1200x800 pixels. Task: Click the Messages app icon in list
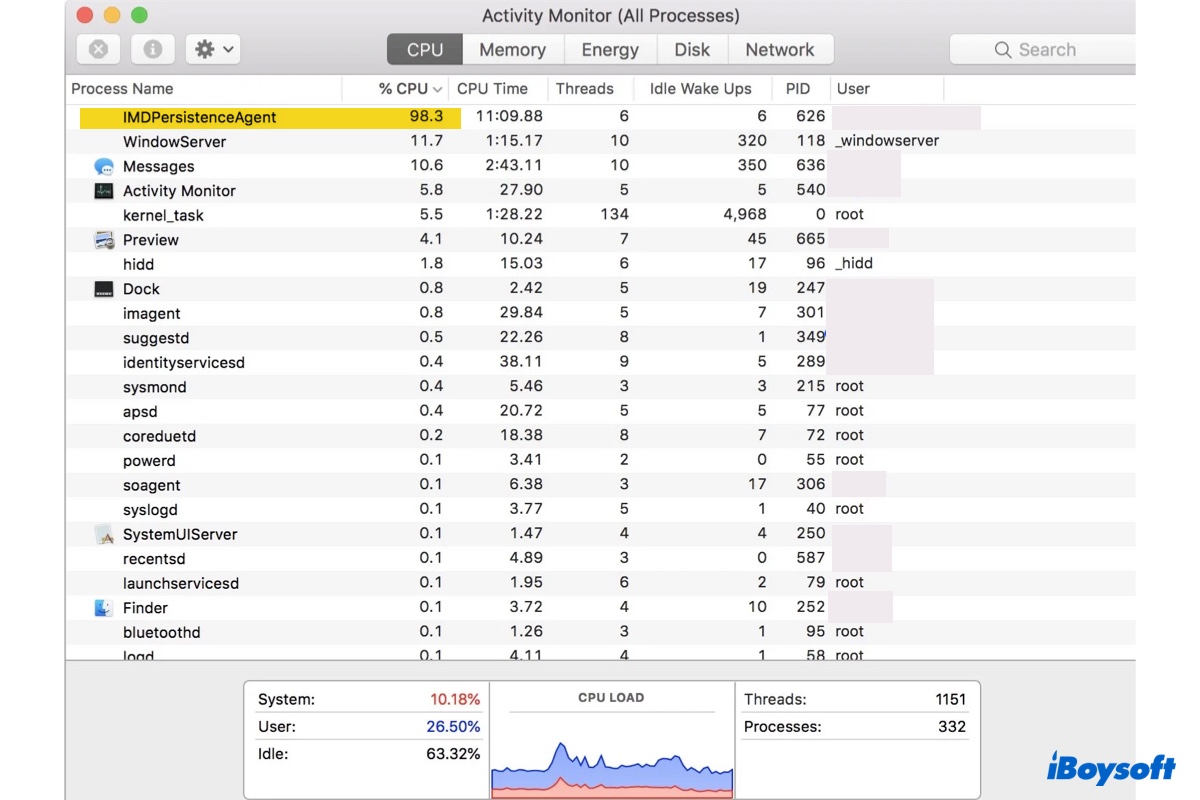pyautogui.click(x=104, y=166)
